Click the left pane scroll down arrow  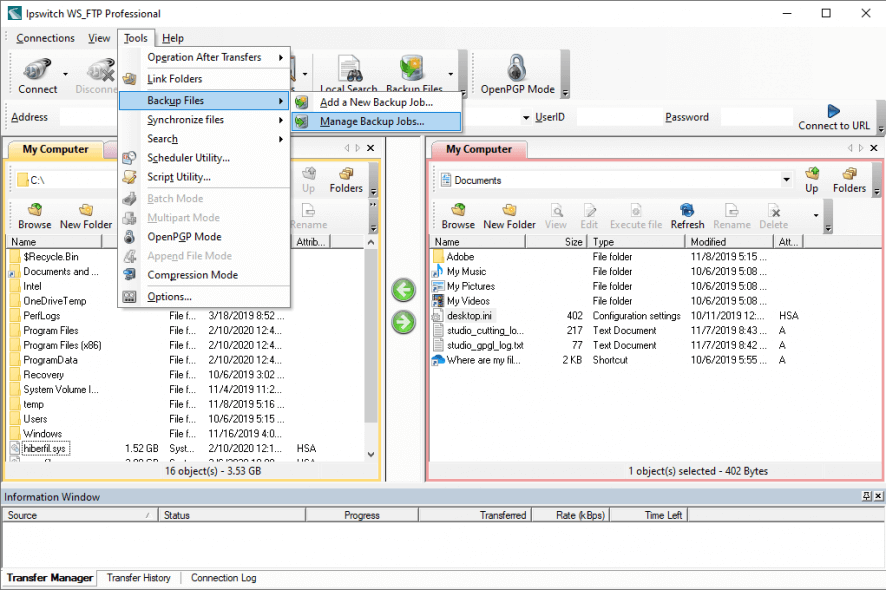371,454
